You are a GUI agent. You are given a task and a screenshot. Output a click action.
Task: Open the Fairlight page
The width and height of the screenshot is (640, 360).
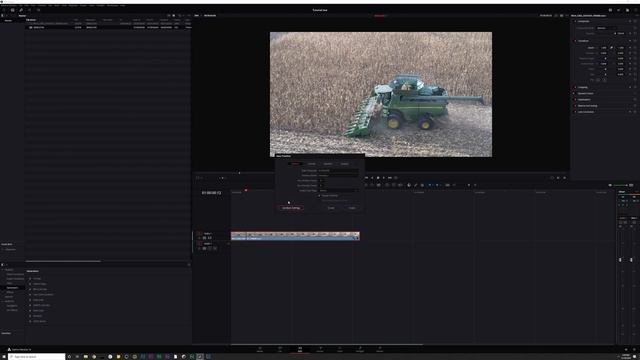point(360,349)
